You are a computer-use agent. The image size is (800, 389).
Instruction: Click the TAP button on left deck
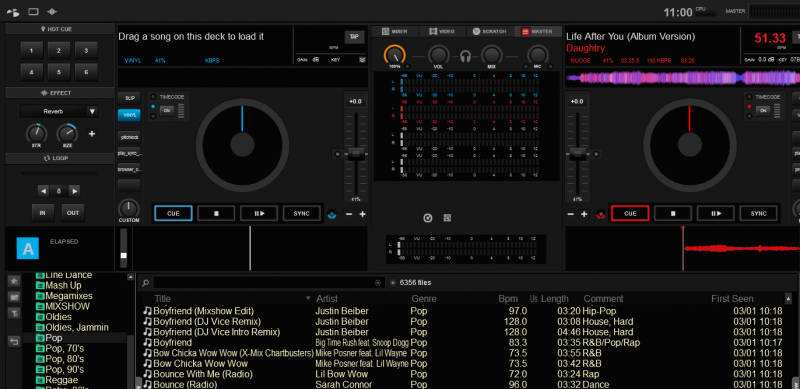(x=355, y=37)
